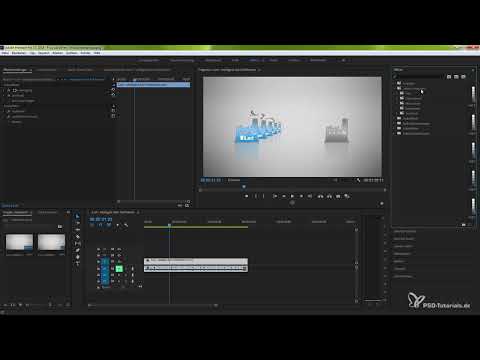This screenshot has width=480, height=360.
Task: Reset the Opacity effect parameters
Action: 113,95
